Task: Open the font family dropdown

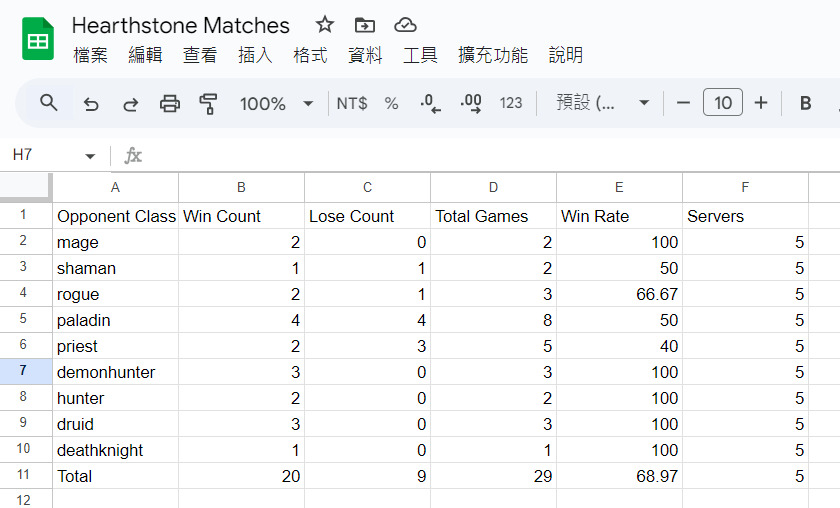Action: coord(603,103)
